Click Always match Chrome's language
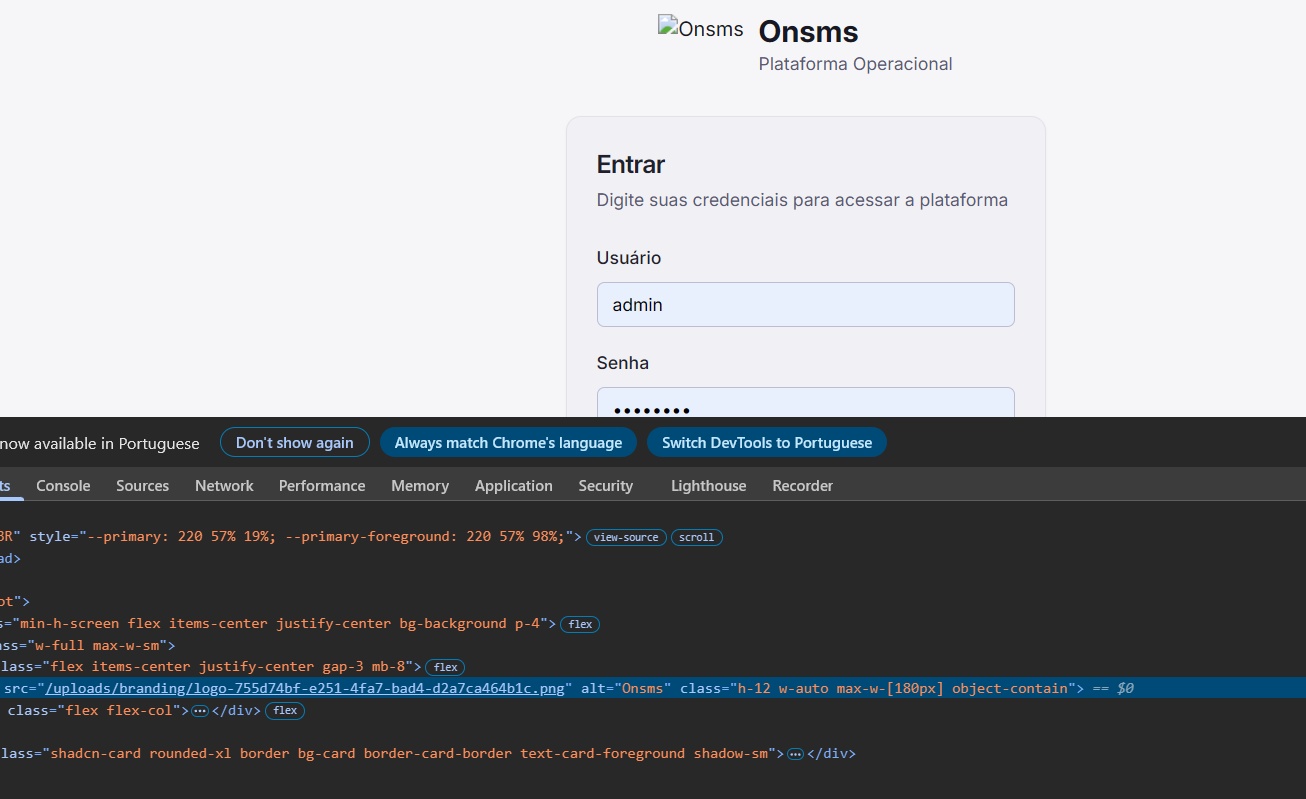 pos(508,443)
